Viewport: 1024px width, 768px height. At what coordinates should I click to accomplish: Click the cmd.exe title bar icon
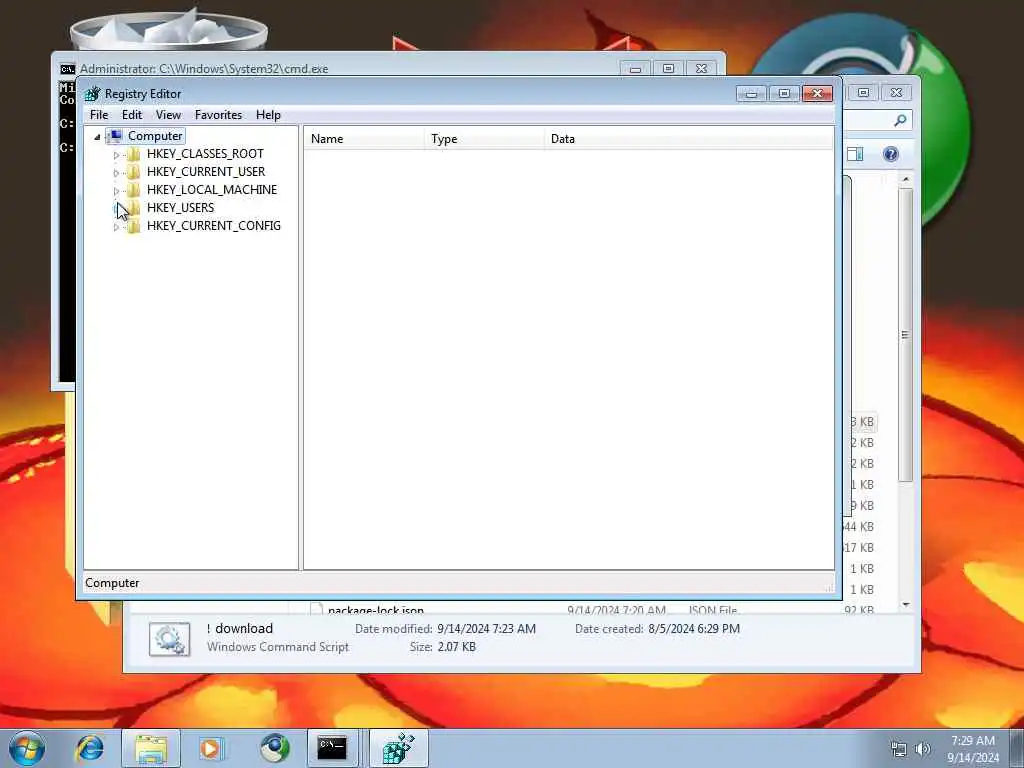tap(67, 69)
